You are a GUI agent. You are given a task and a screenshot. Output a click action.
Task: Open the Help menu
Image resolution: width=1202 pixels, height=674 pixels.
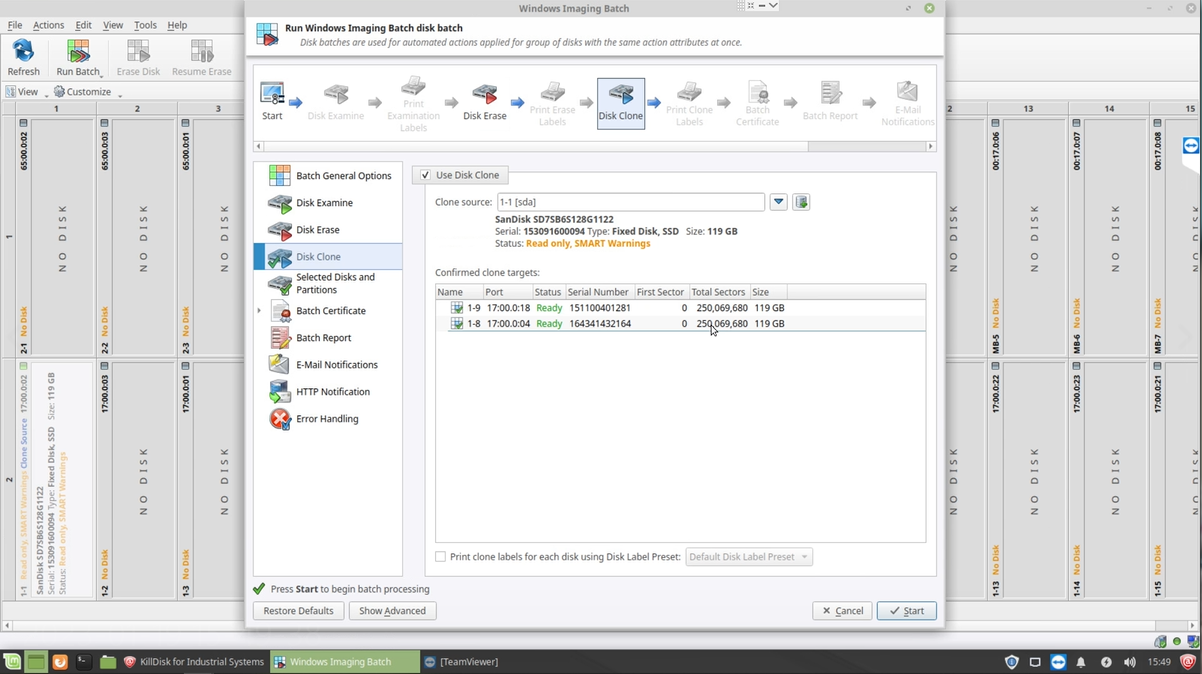pyautogui.click(x=177, y=25)
